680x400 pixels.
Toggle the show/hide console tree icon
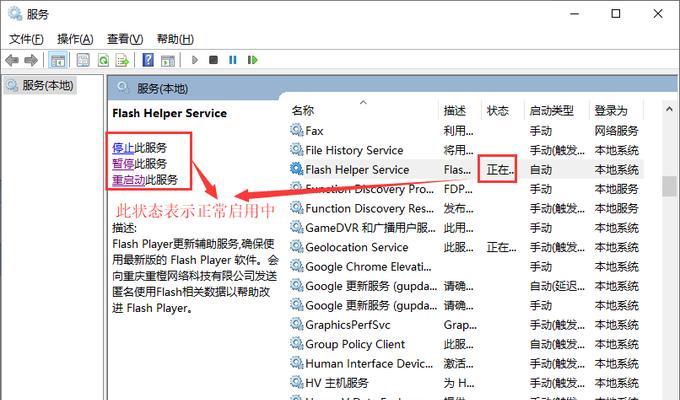coord(57,60)
